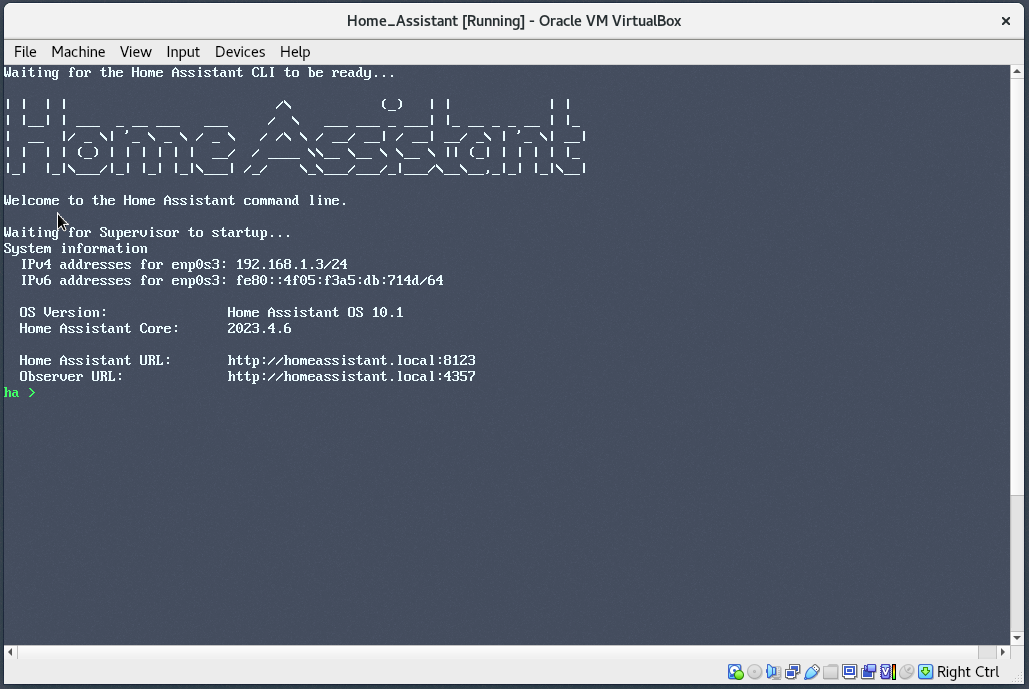Open the audio settings status icon

pyautogui.click(x=774, y=672)
